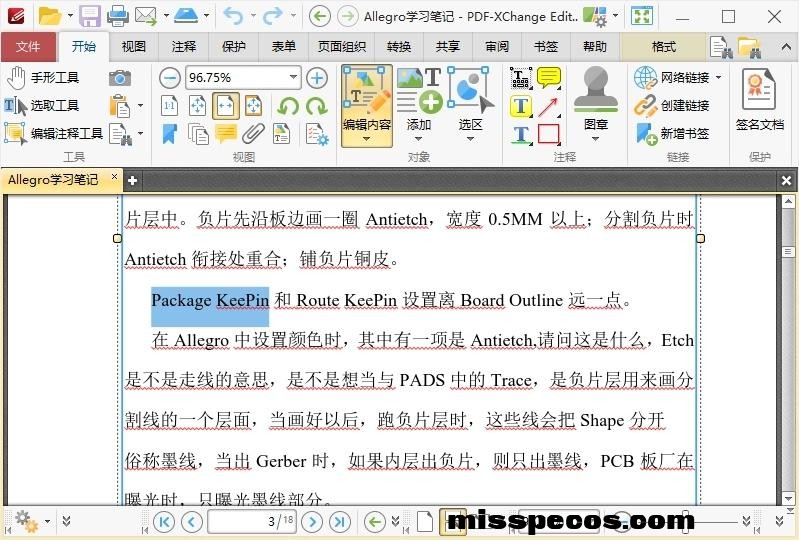Toggle Fit Page view mode
This screenshot has height=540, width=799.
point(198,106)
